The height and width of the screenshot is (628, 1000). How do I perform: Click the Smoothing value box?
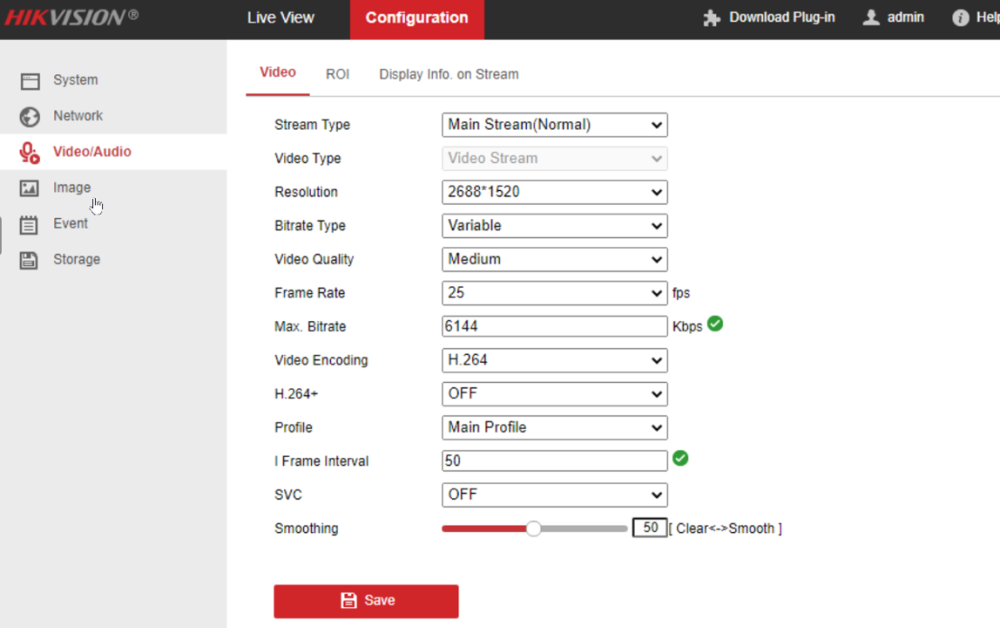(x=649, y=528)
